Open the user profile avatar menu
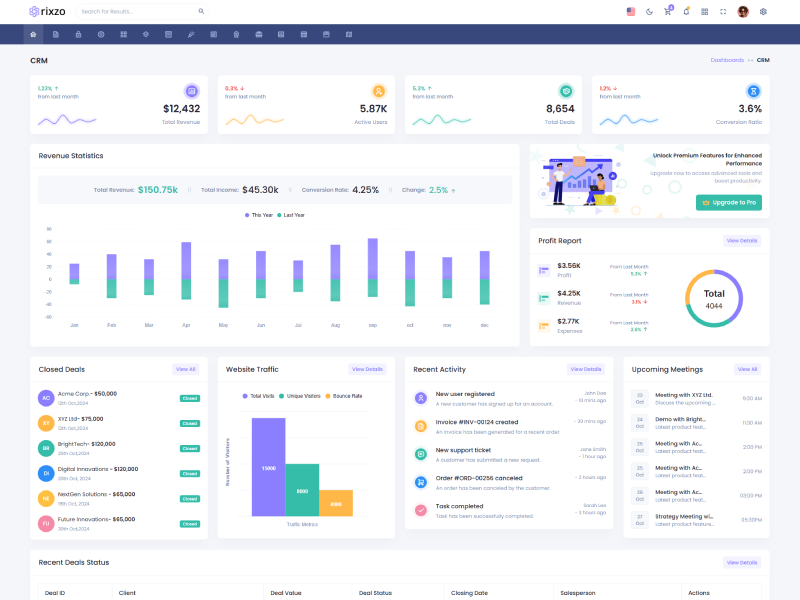This screenshot has height=600, width=800. point(743,12)
